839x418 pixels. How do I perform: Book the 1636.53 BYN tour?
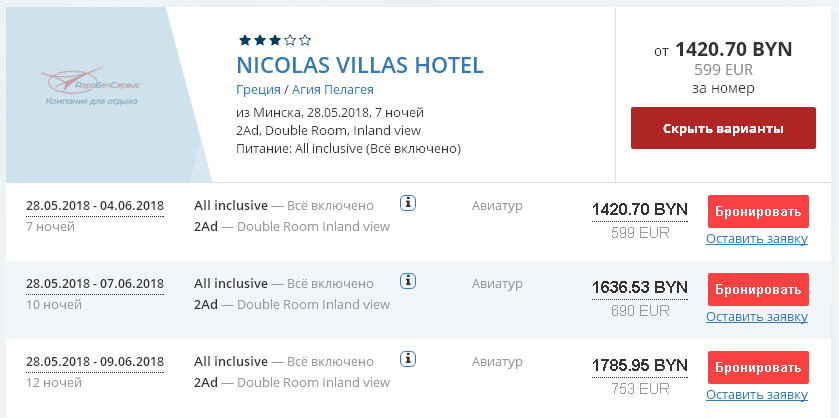[x=758, y=290]
